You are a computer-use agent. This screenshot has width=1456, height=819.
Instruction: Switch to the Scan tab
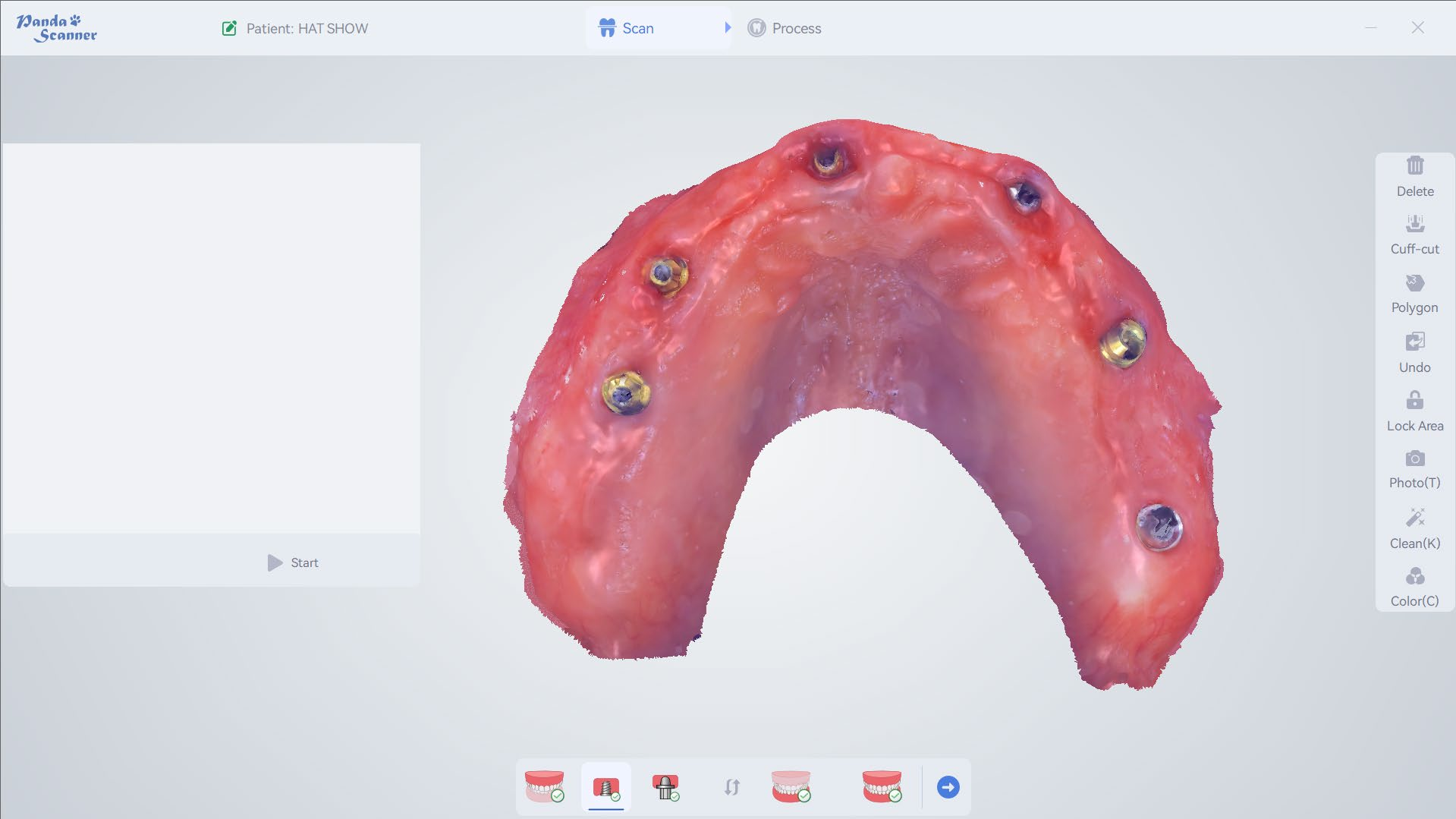tap(658, 28)
